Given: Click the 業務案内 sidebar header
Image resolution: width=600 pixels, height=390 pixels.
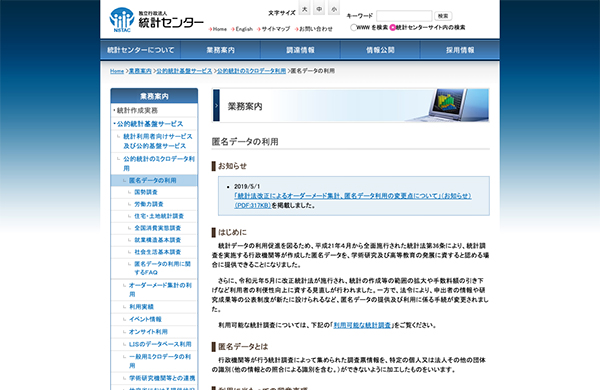Looking at the screenshot, I should 154,96.
